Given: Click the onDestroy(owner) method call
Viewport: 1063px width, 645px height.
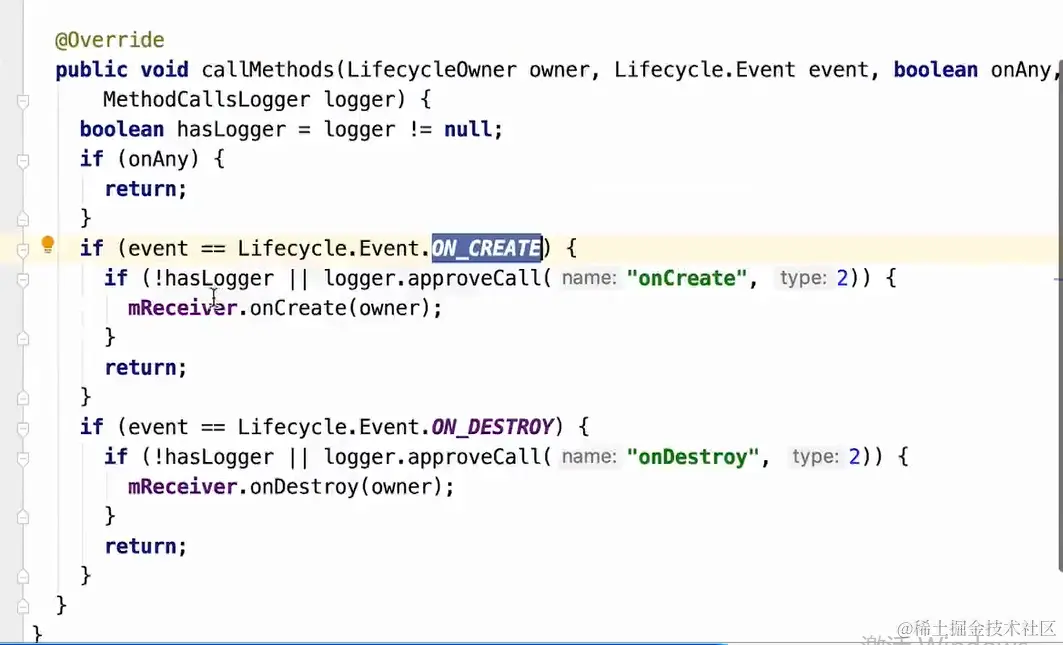Looking at the screenshot, I should (346, 487).
